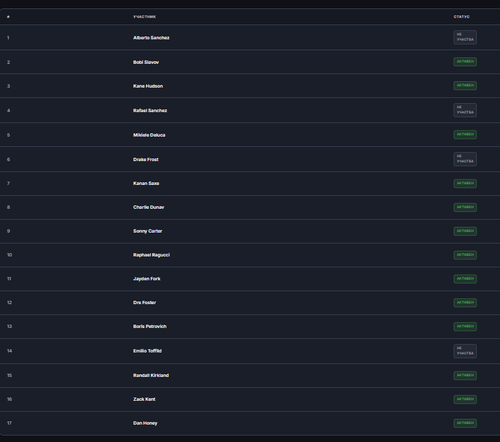500x442 pixels.
Task: Click Dre Foster's АКТИВЕН status badge
Action: pos(465,303)
